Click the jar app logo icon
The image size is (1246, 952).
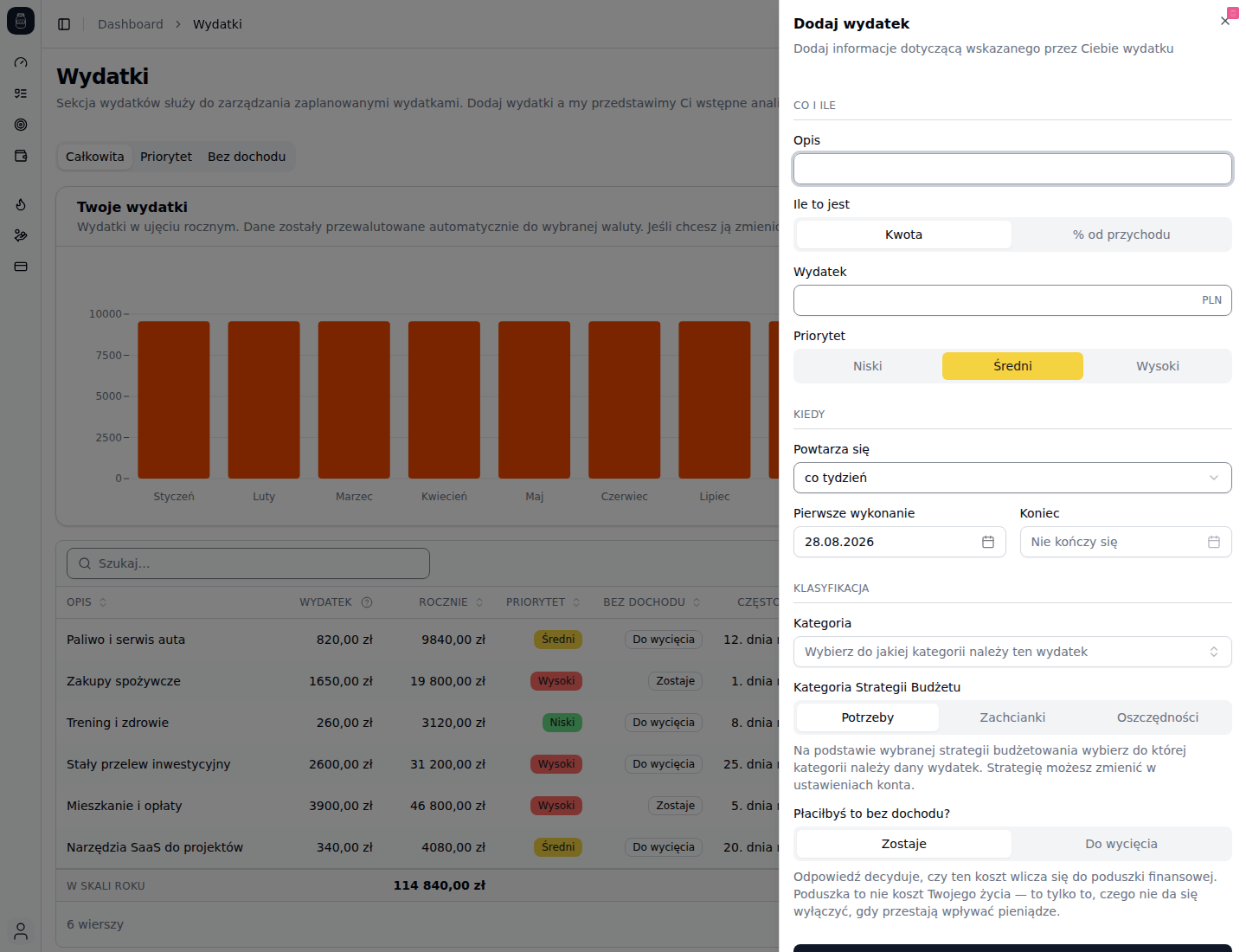[x=21, y=21]
